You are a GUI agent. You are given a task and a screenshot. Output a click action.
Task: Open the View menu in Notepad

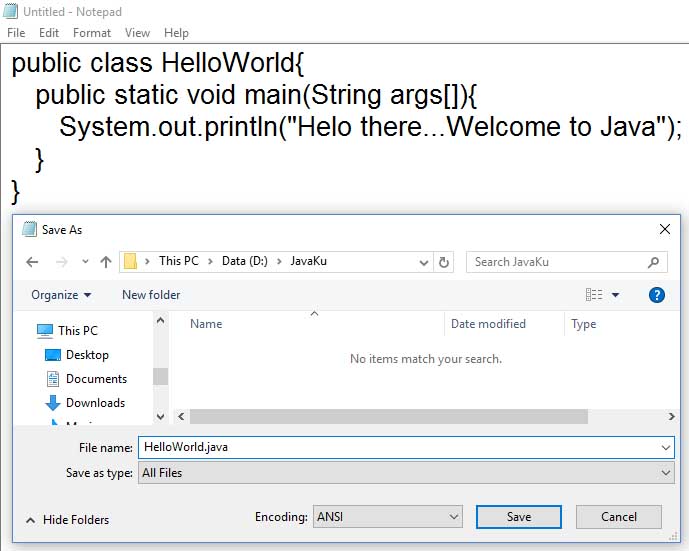pos(137,33)
